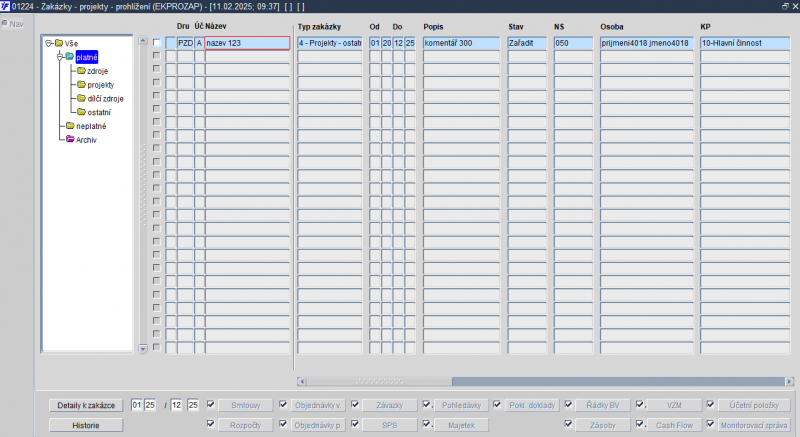Click the neplatné folder icon

(70, 125)
